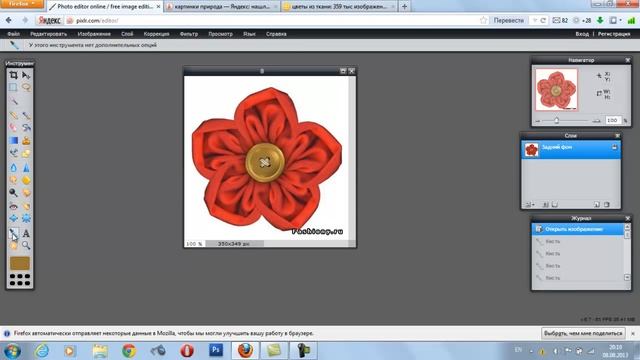Open layer settings dropdown in Layers panel
640x360 pixels.
[530, 204]
